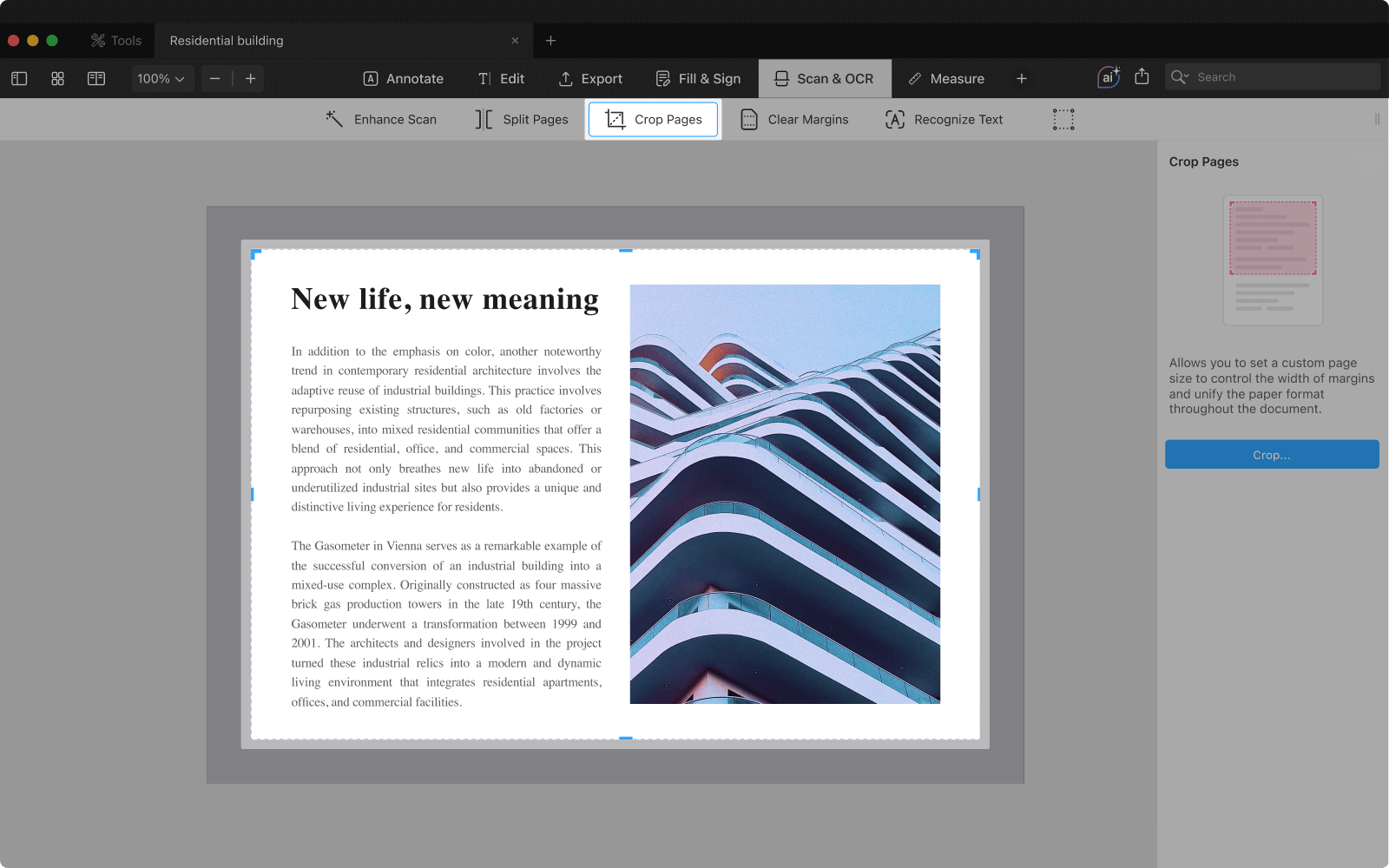Click the AI assistant icon
This screenshot has width=1389, height=868.
point(1108,77)
